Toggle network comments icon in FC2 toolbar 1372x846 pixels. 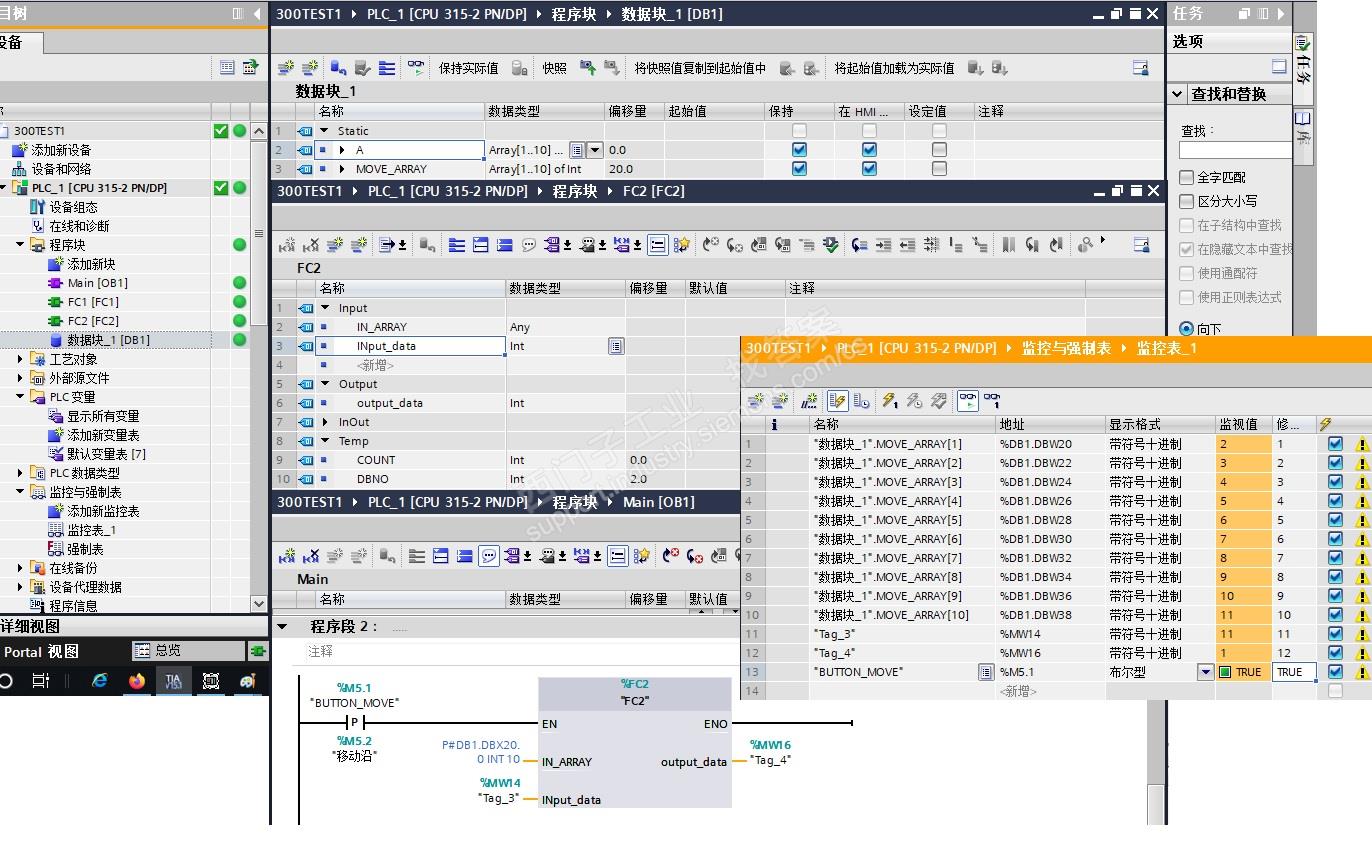[x=657, y=245]
